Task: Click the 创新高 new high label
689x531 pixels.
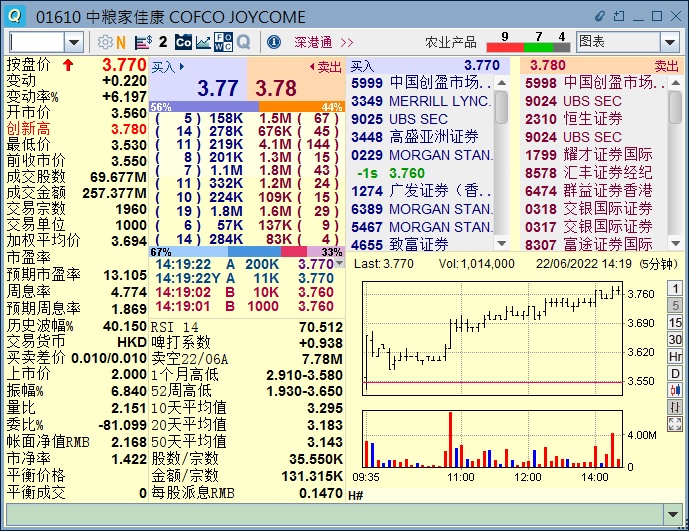Action: pyautogui.click(x=28, y=129)
